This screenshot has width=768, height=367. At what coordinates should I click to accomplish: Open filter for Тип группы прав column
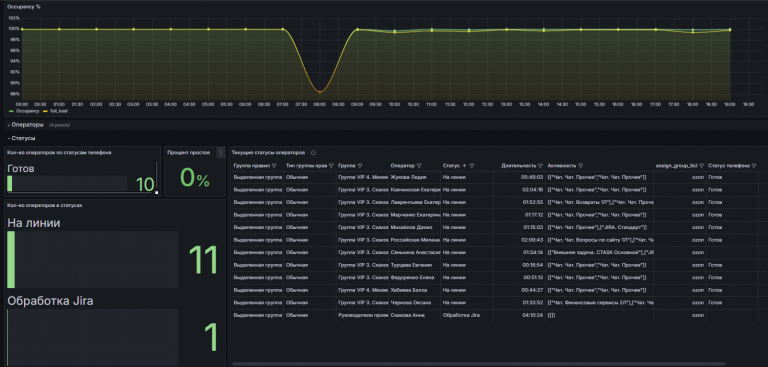(332, 166)
